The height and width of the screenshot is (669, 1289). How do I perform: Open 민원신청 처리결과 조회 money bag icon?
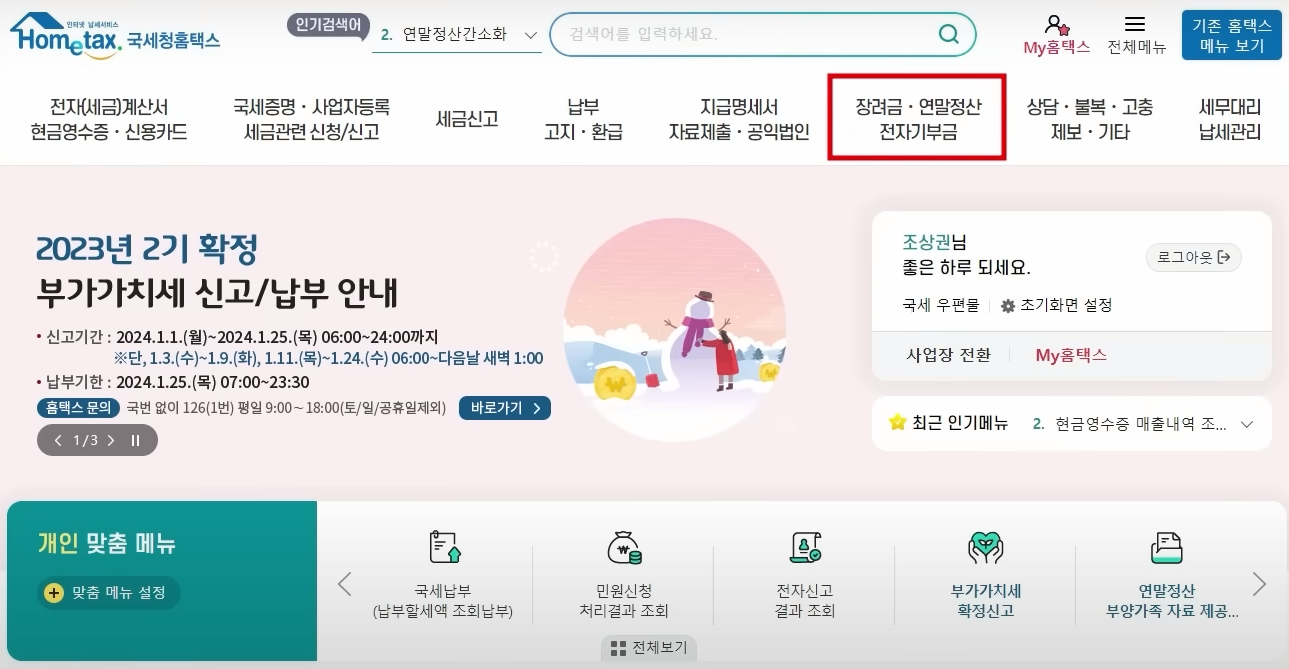pyautogui.click(x=624, y=549)
